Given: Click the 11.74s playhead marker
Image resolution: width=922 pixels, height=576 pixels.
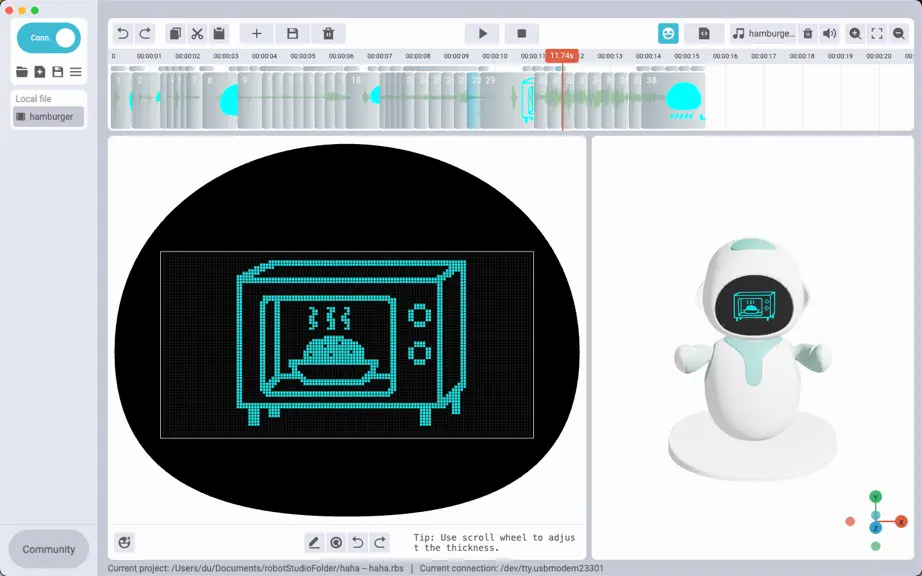Looking at the screenshot, I should (562, 55).
